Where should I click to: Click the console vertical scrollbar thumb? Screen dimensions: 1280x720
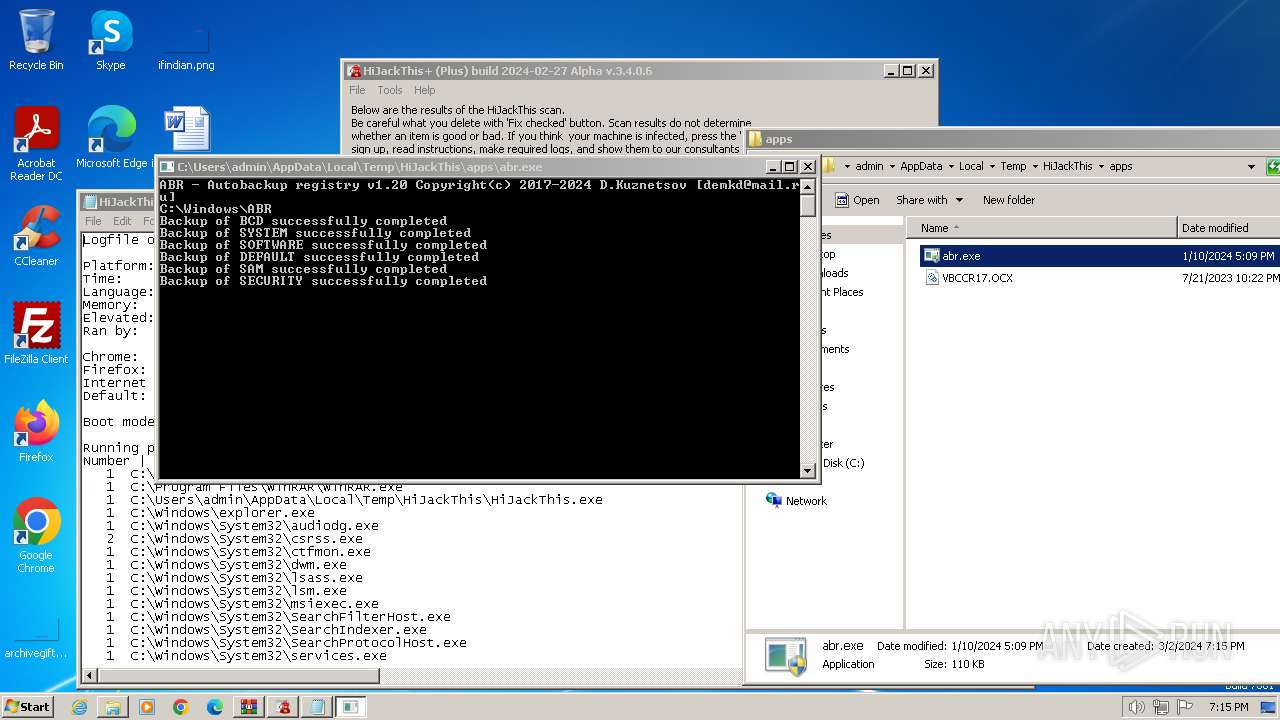click(x=808, y=205)
